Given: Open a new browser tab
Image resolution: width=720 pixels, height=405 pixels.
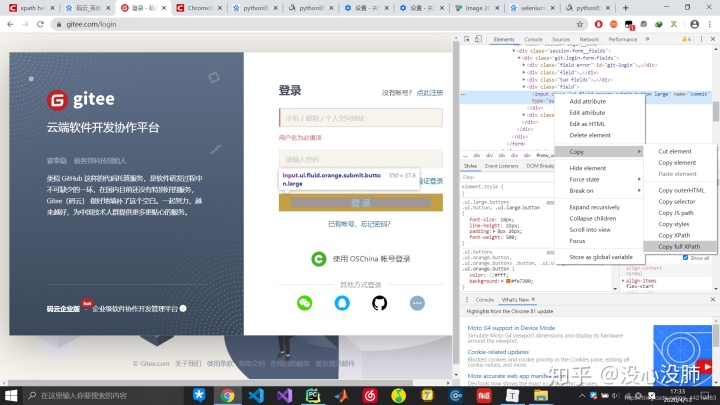Looking at the screenshot, I should click(625, 8).
